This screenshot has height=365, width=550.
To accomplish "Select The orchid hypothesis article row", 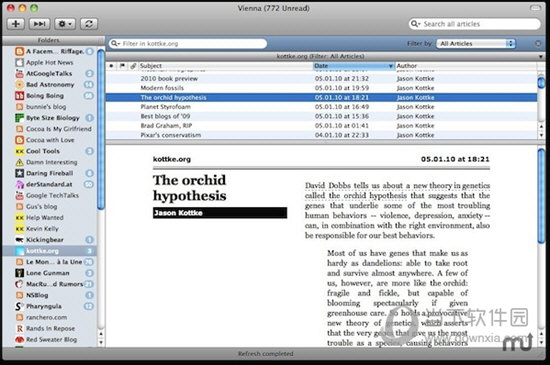I will pos(321,97).
